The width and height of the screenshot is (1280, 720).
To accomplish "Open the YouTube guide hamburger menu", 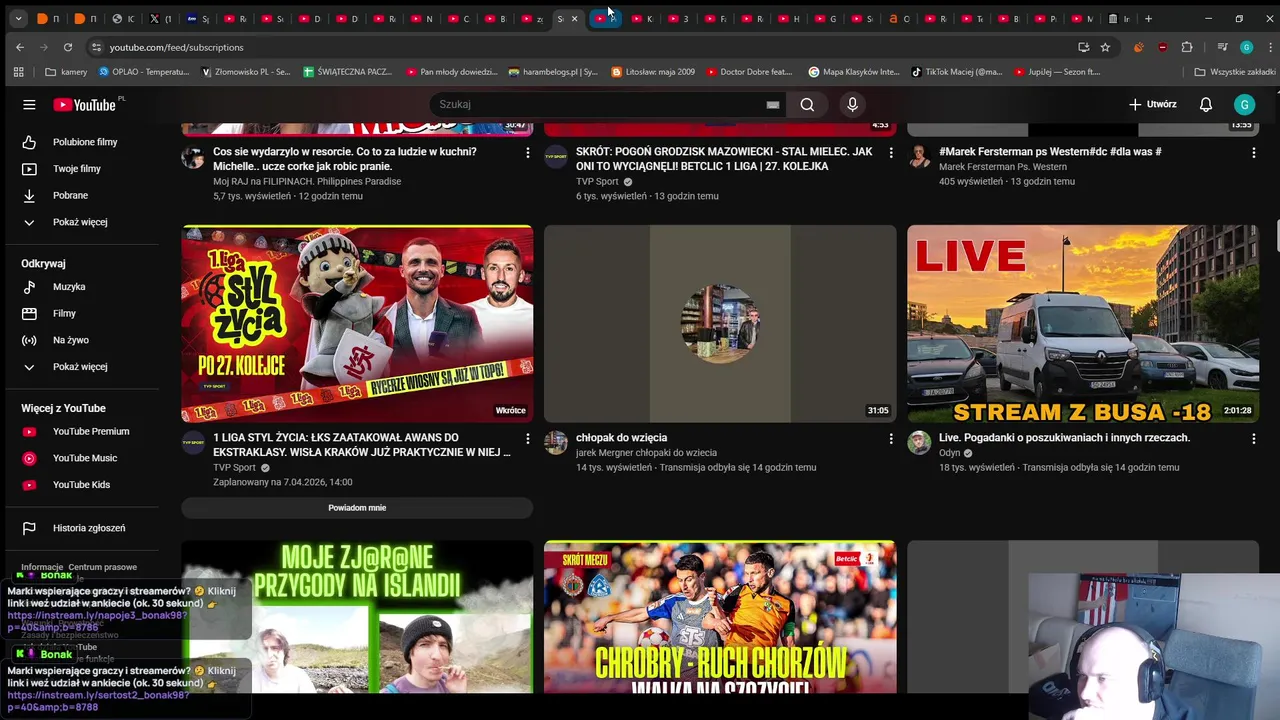I will (x=29, y=104).
